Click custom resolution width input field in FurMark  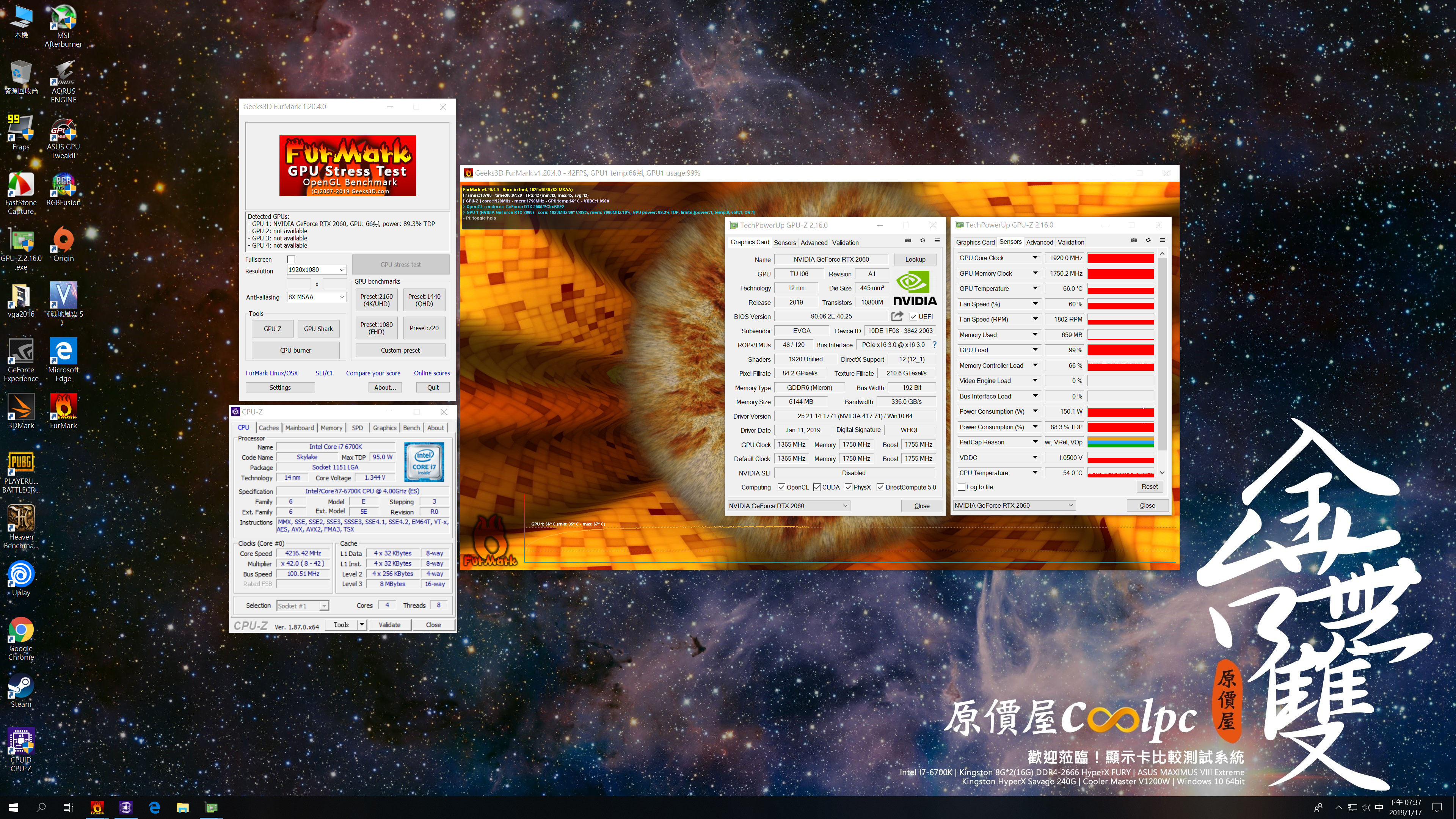(298, 284)
